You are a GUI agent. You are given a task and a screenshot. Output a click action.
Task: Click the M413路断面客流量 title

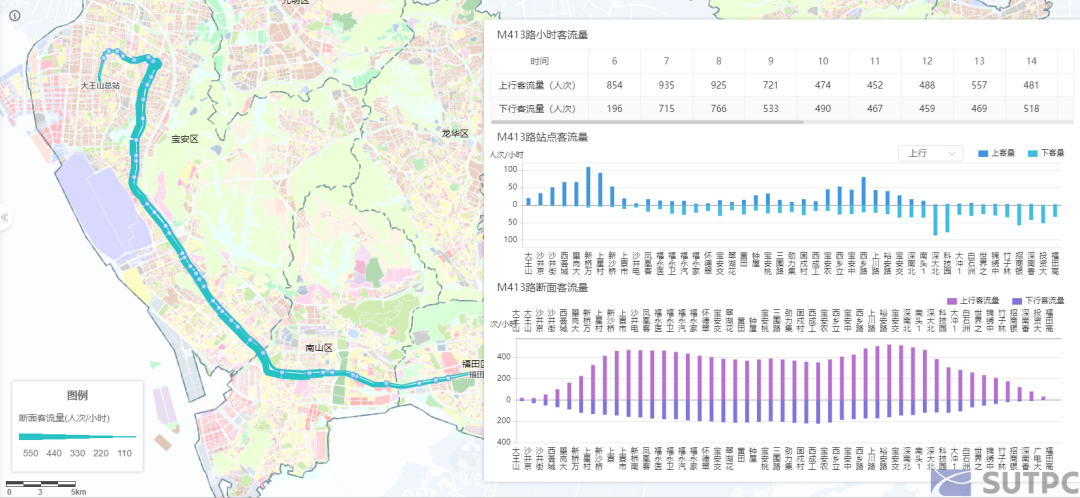542,287
